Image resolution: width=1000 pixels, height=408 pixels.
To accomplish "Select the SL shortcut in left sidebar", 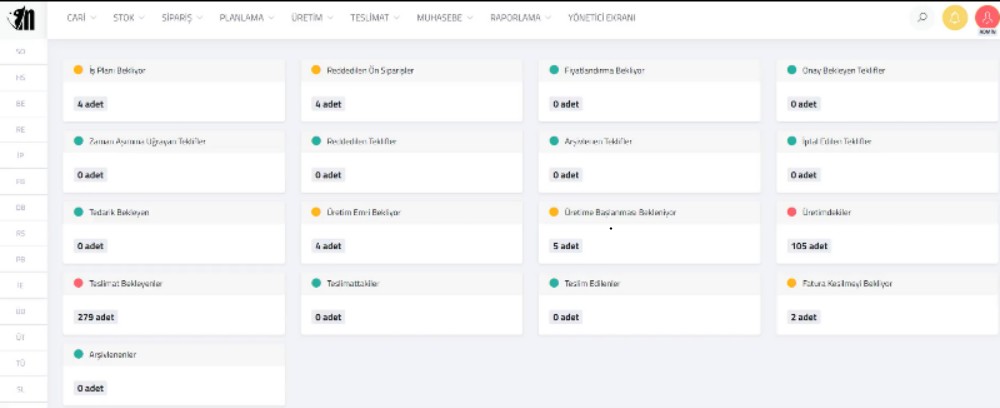I will (x=20, y=389).
